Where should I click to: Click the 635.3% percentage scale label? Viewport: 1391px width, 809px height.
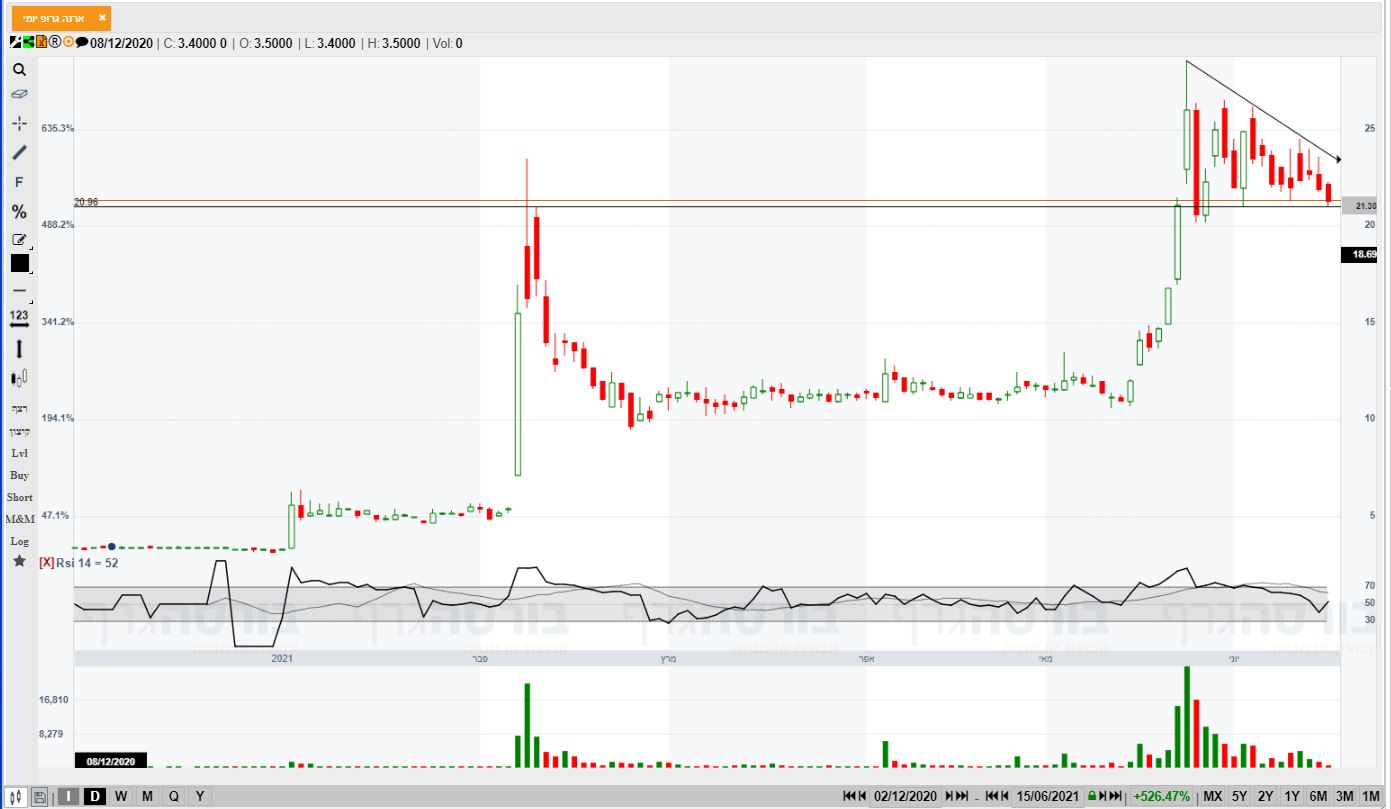pos(58,128)
